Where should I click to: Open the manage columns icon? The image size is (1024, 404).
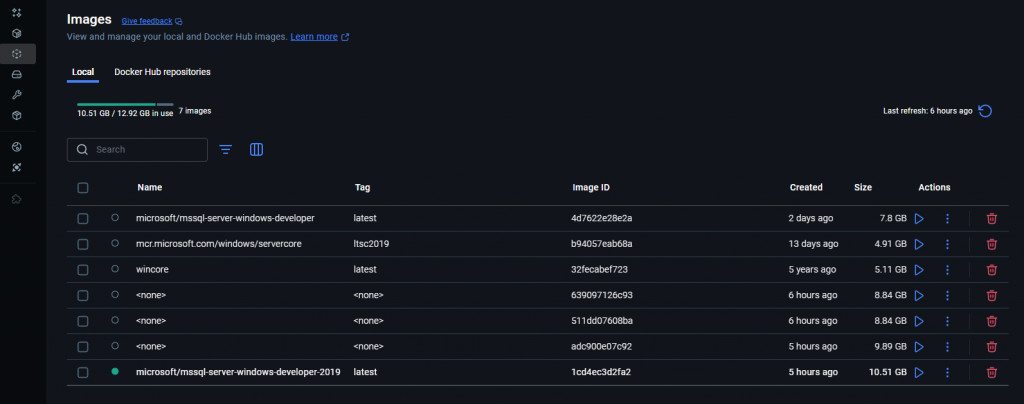coord(257,149)
